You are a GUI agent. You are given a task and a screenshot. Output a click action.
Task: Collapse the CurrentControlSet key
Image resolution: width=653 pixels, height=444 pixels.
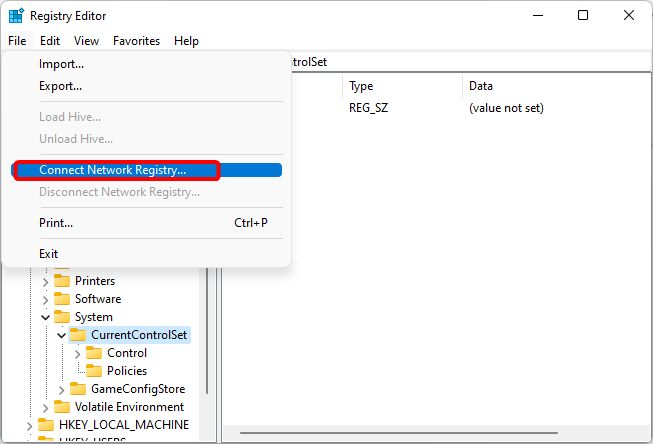tap(62, 335)
